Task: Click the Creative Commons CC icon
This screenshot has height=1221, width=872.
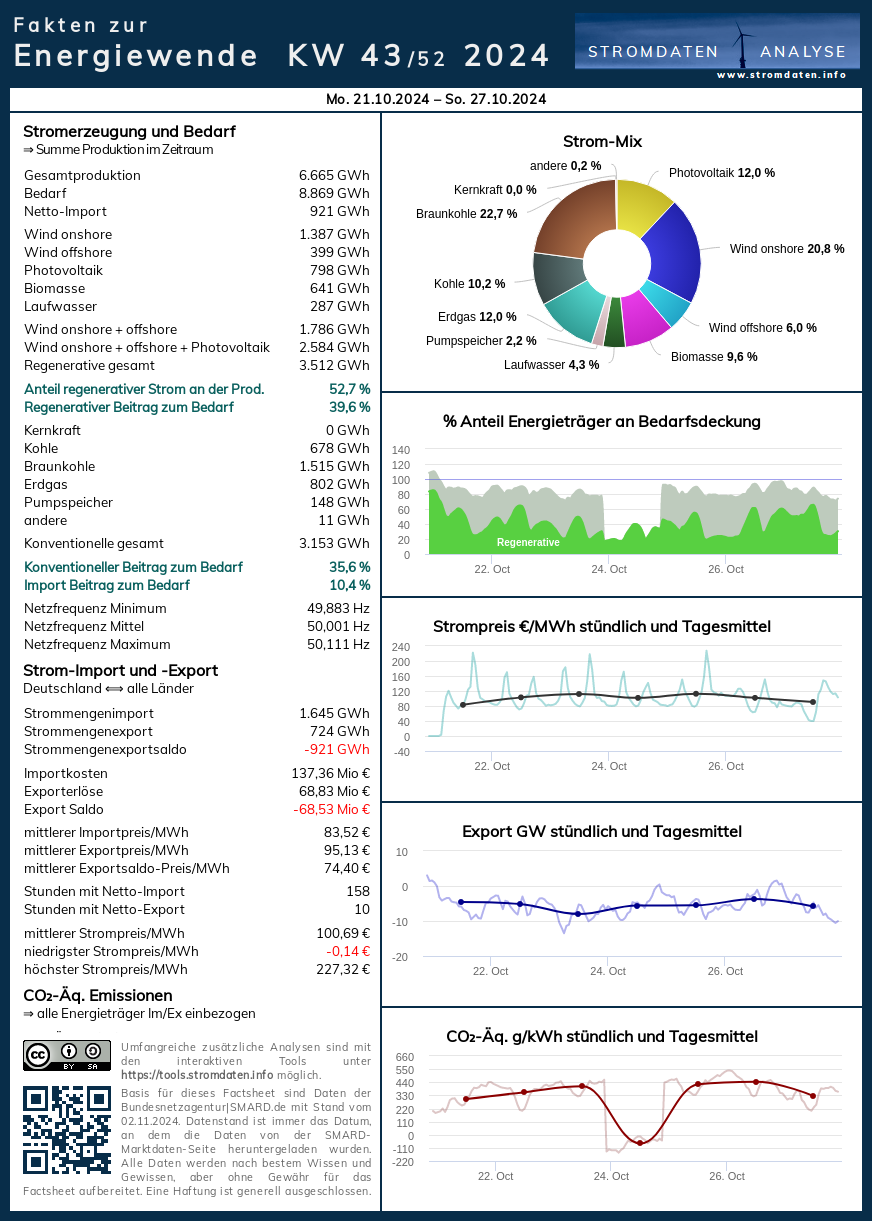Action: [38, 1054]
